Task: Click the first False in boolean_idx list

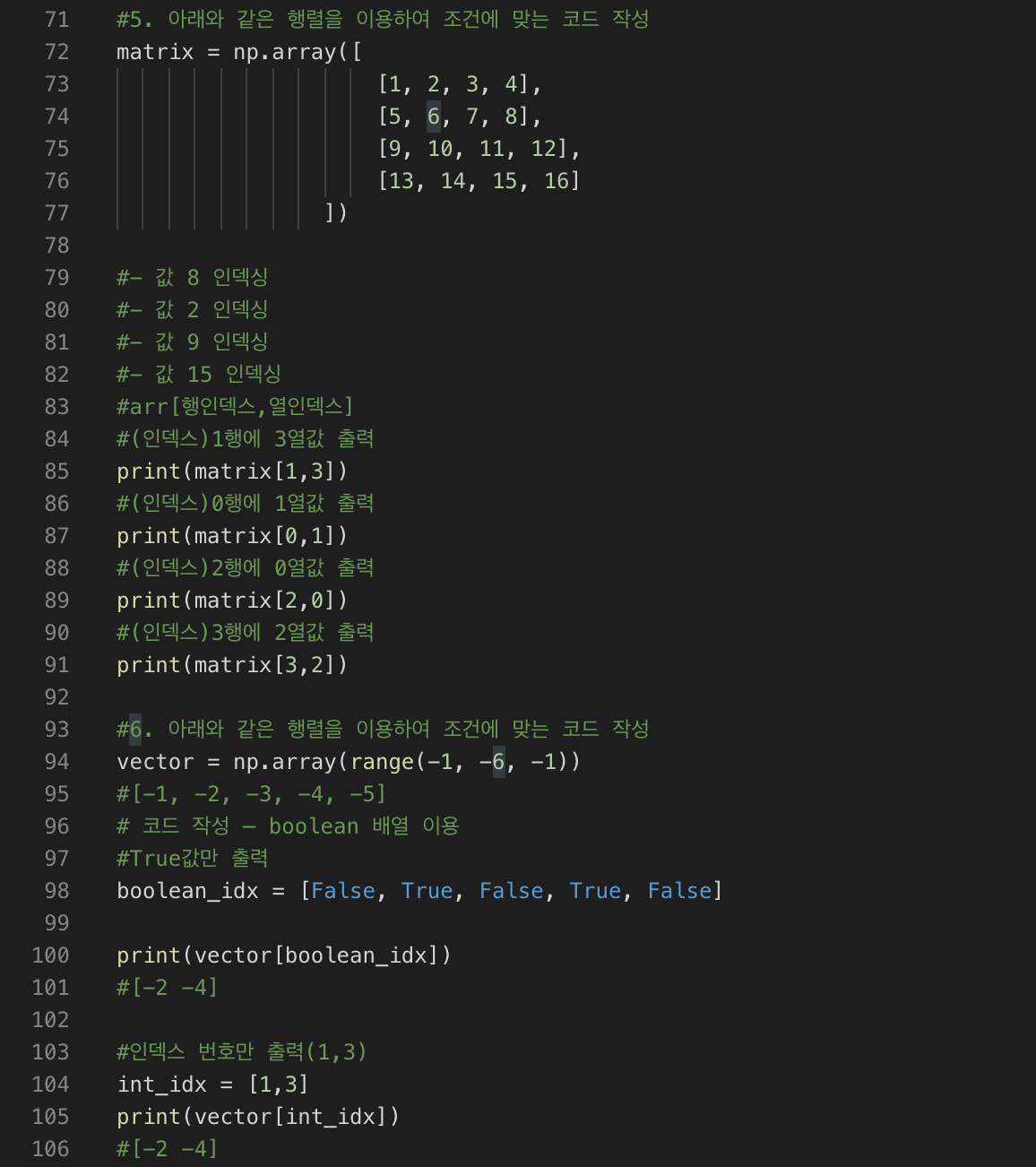Action: tap(342, 891)
